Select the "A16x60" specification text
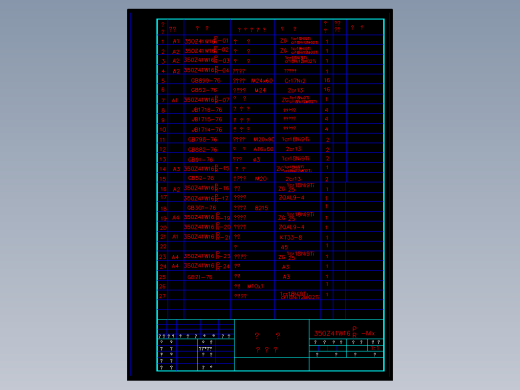The height and width of the screenshot is (390, 520). point(263,149)
